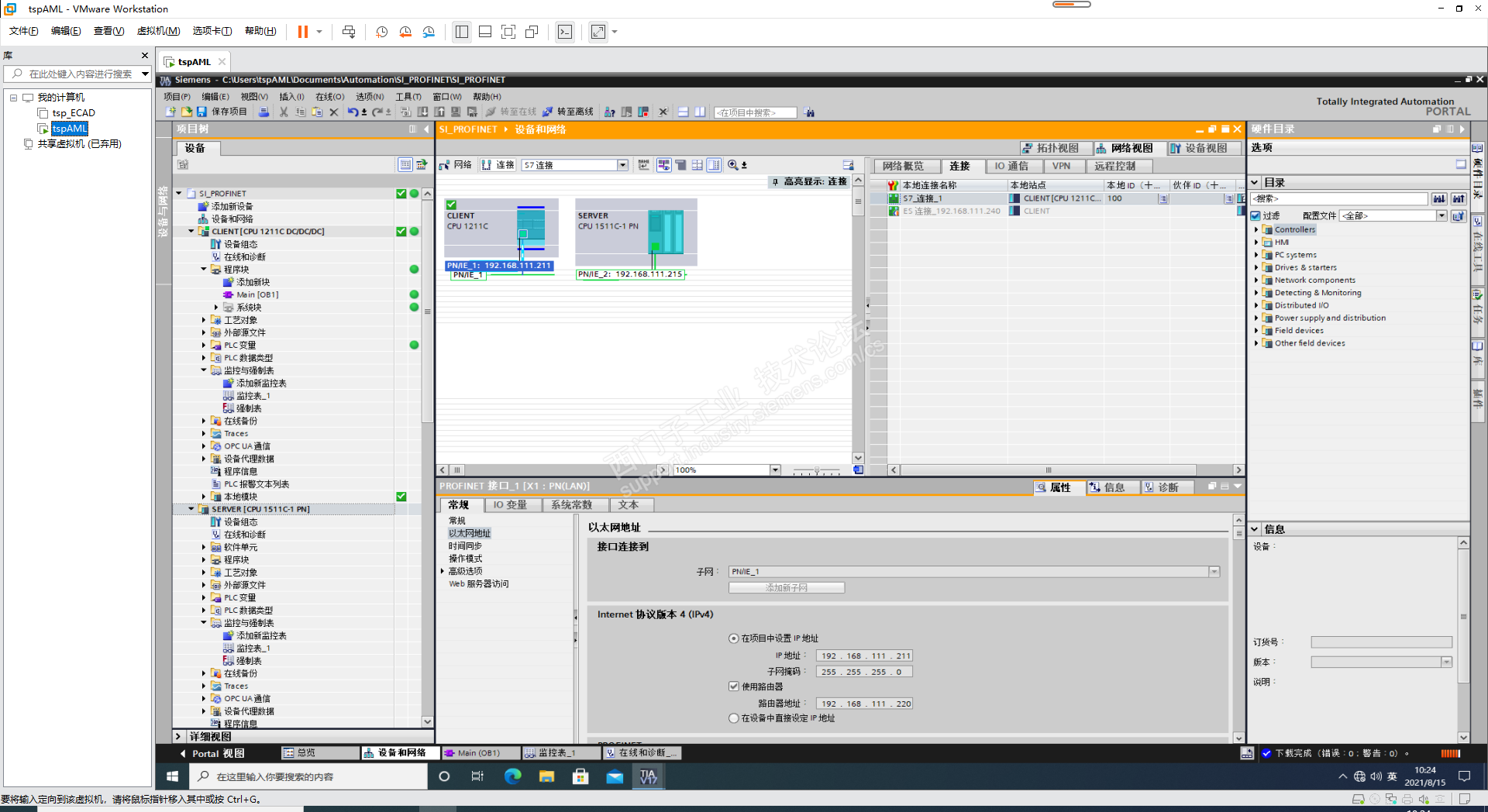Click the catalog search field
The image size is (1488, 812).
(1339, 199)
